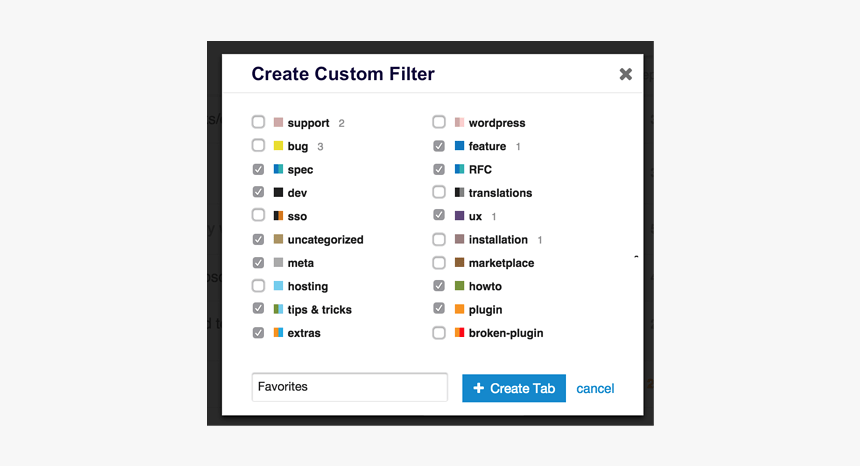Check the sso category checkbox
This screenshot has width=860, height=466.
[x=258, y=215]
